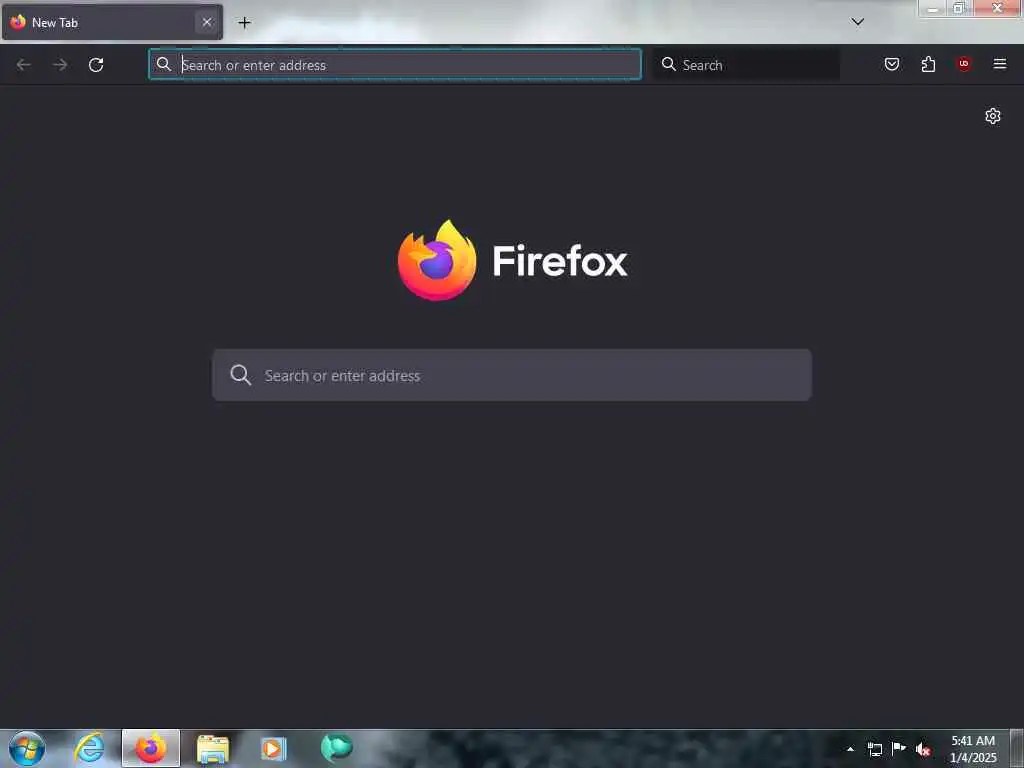Click the magnifier icon in toolbar Search box
1024x768 pixels.
click(x=668, y=64)
